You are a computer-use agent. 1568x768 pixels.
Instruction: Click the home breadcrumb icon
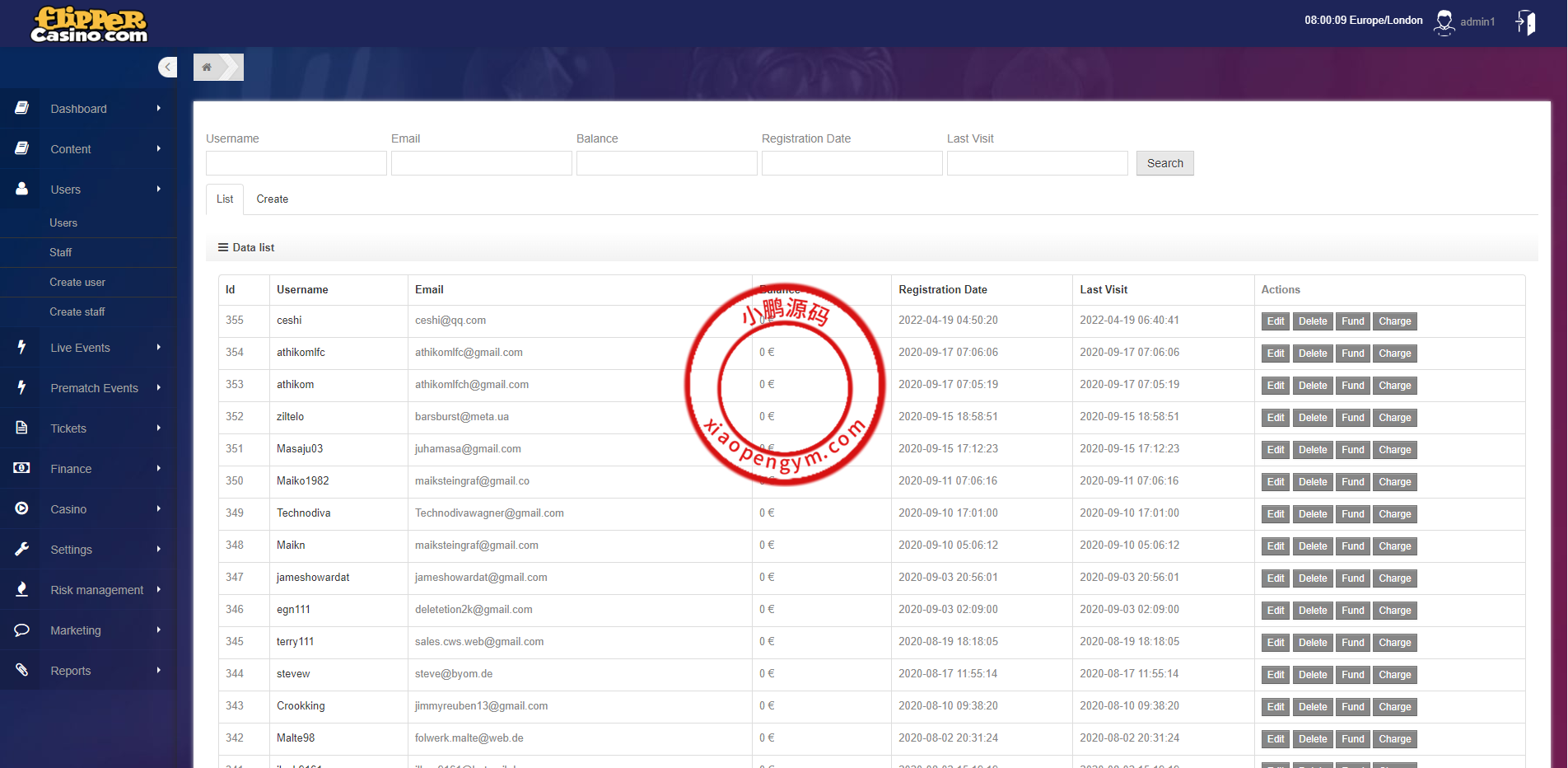(x=208, y=68)
